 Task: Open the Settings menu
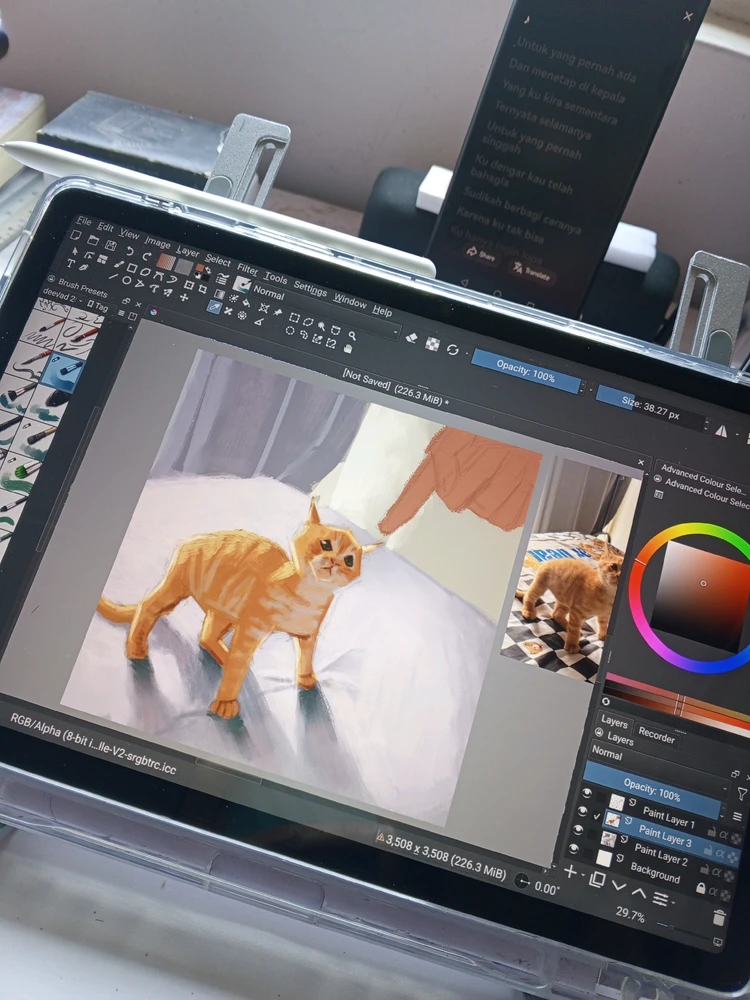tap(310, 289)
